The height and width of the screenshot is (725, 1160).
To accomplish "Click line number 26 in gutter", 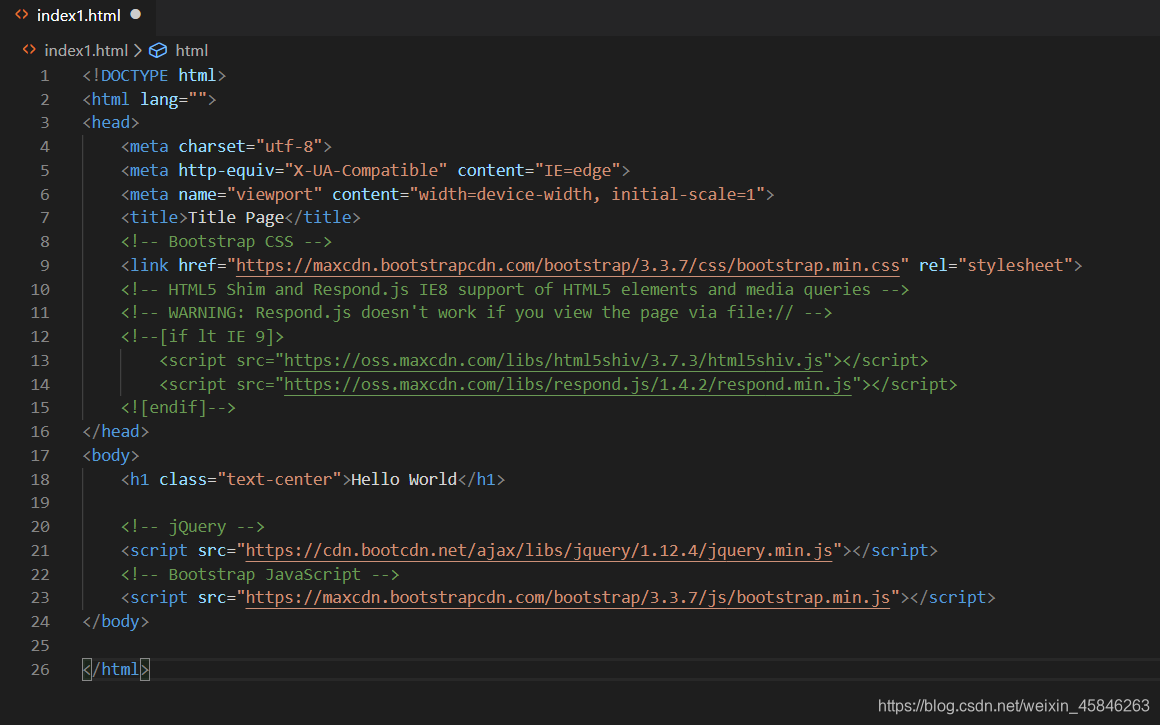I will pyautogui.click(x=40, y=670).
